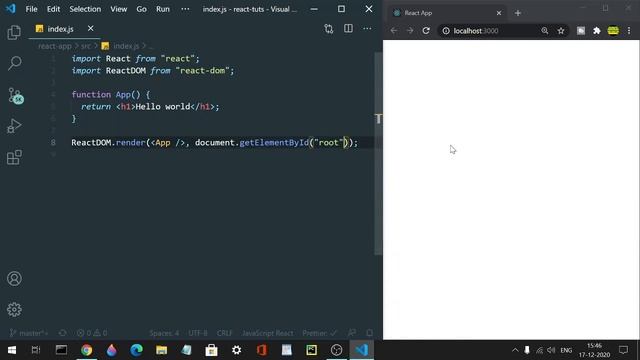
Task: Click the 'Hello world' text in the code
Action: (162, 107)
